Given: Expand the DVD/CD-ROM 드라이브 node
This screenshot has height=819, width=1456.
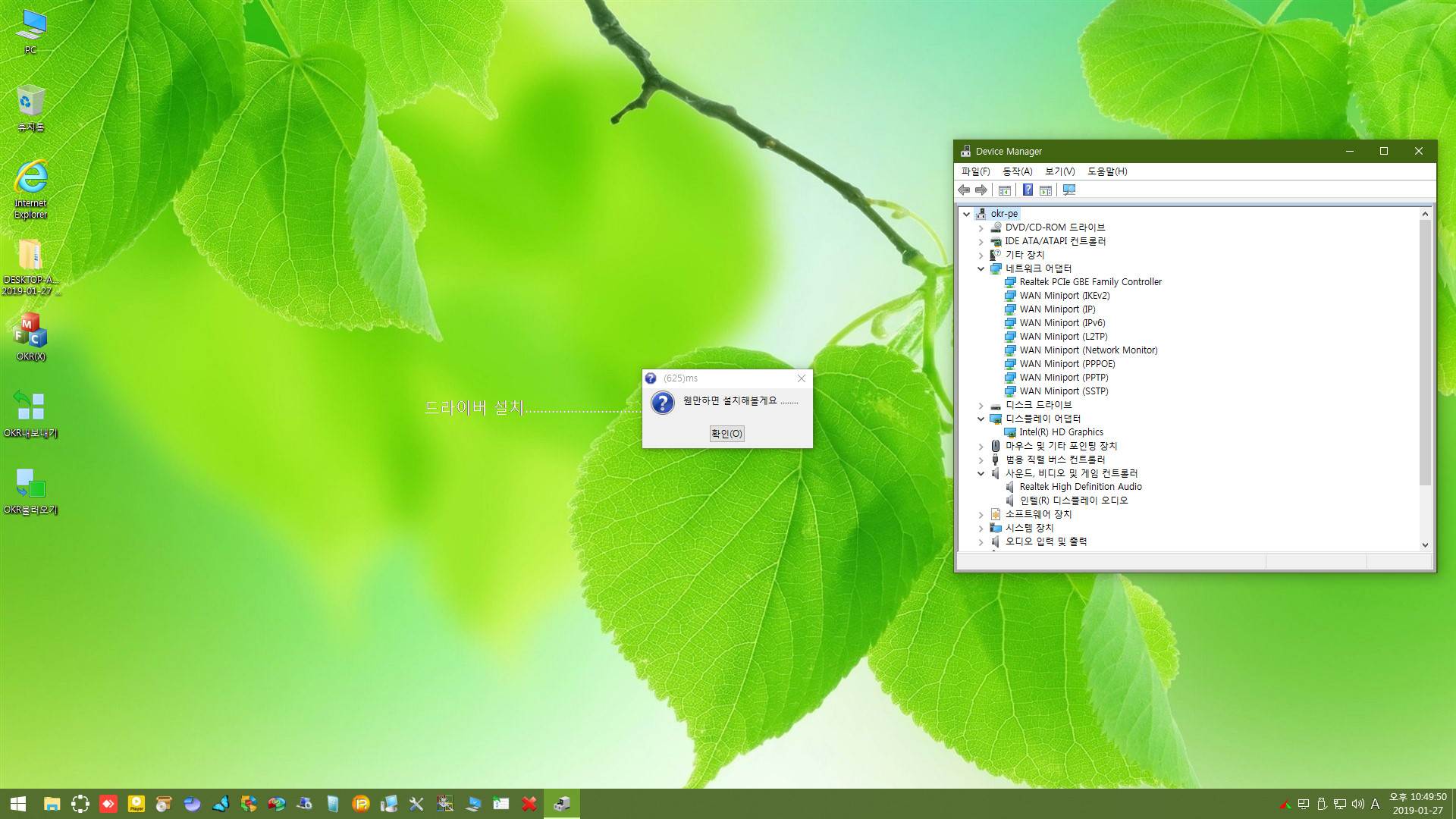Looking at the screenshot, I should point(981,227).
